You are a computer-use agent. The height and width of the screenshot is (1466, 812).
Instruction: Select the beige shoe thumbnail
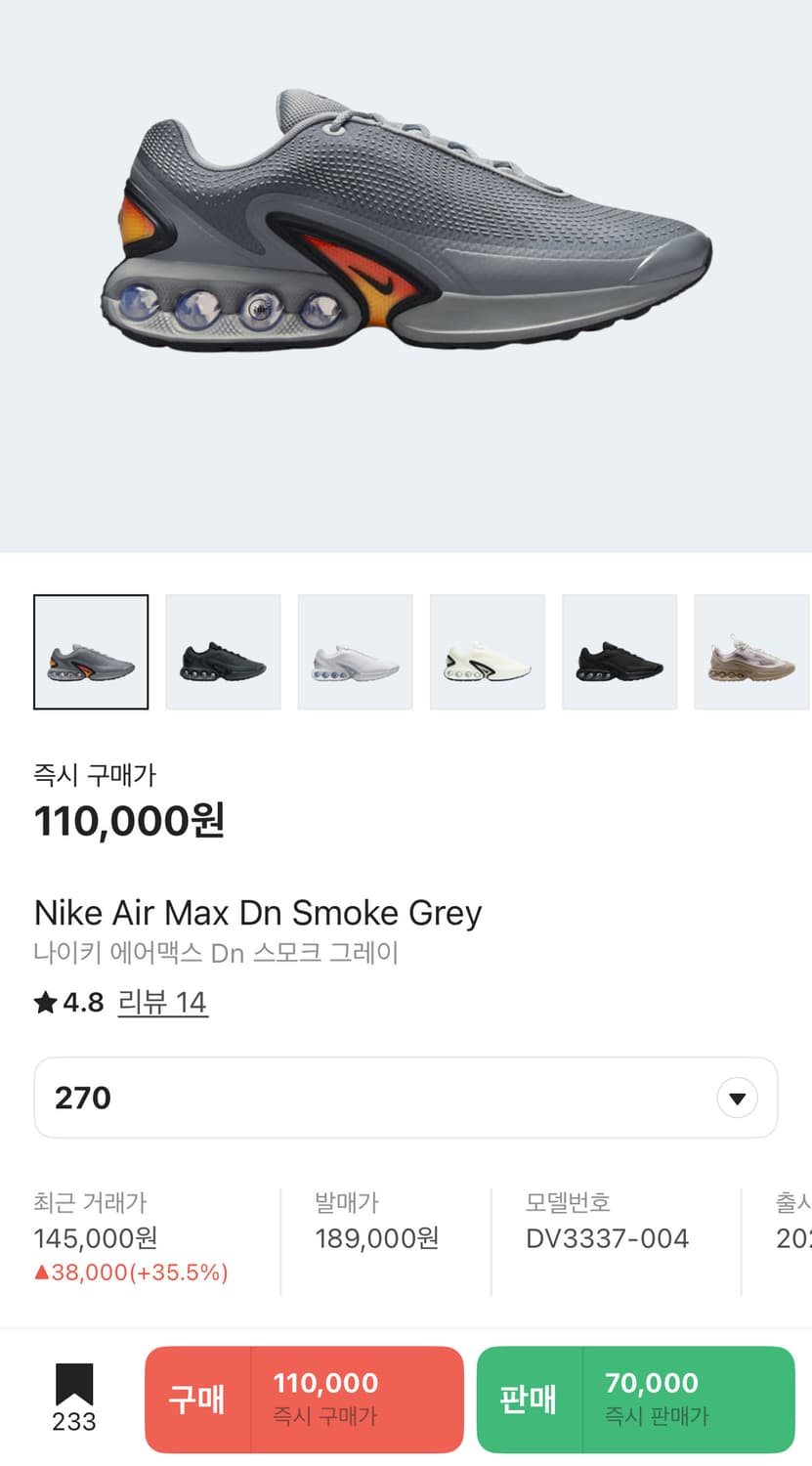click(751, 652)
